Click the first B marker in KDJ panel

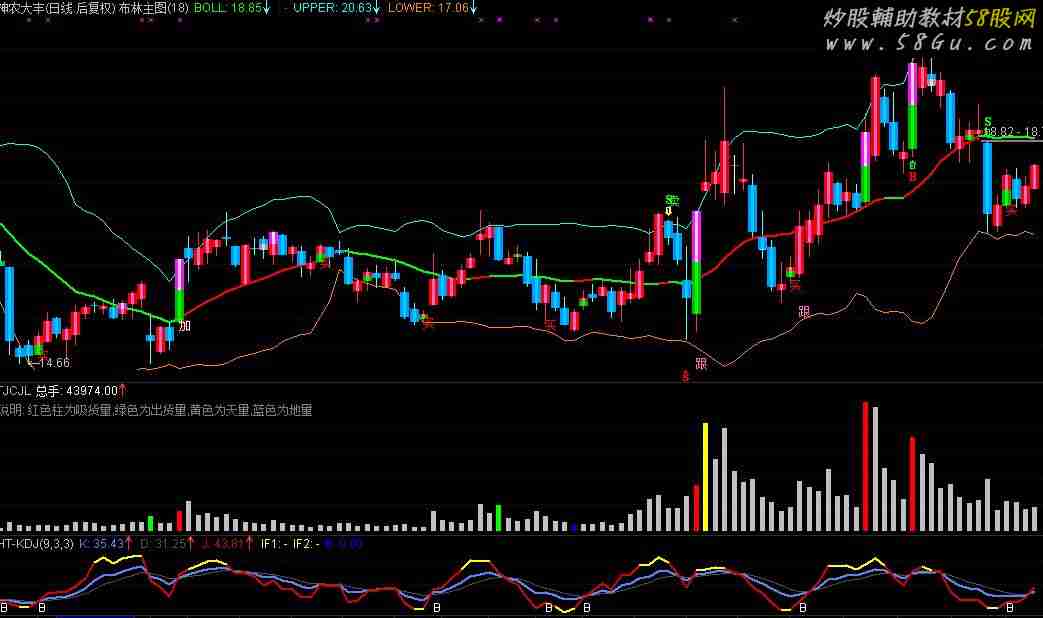coord(5,607)
